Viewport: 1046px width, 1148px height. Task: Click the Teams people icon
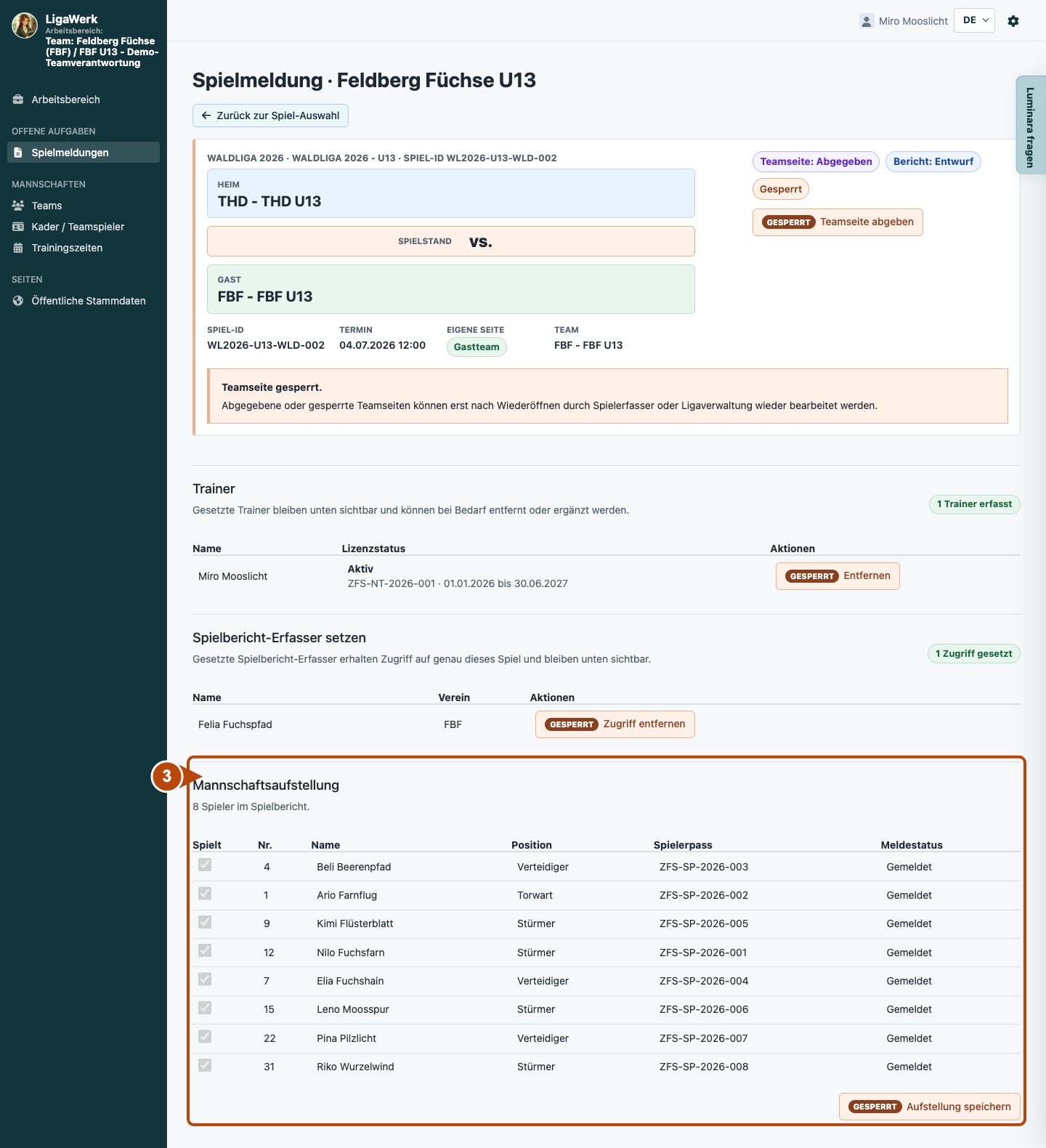(x=18, y=206)
